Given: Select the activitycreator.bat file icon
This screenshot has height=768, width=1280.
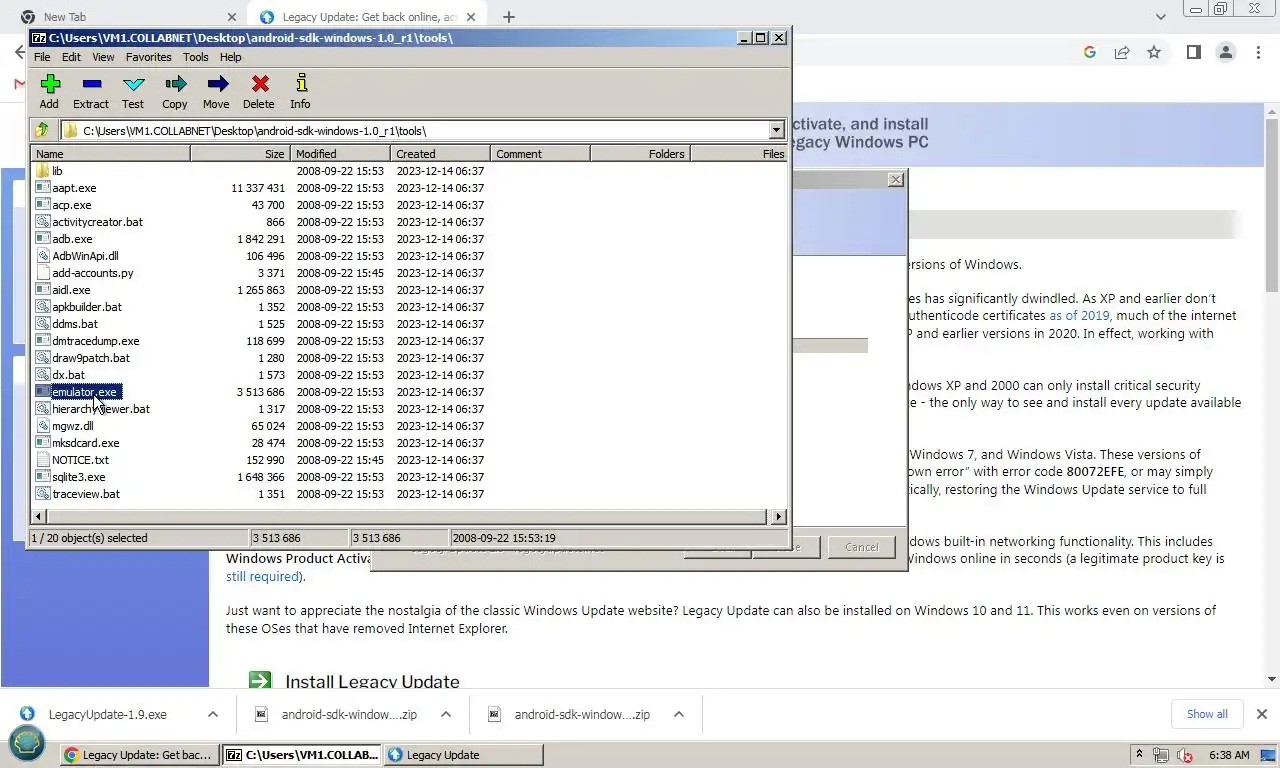Looking at the screenshot, I should [x=43, y=222].
